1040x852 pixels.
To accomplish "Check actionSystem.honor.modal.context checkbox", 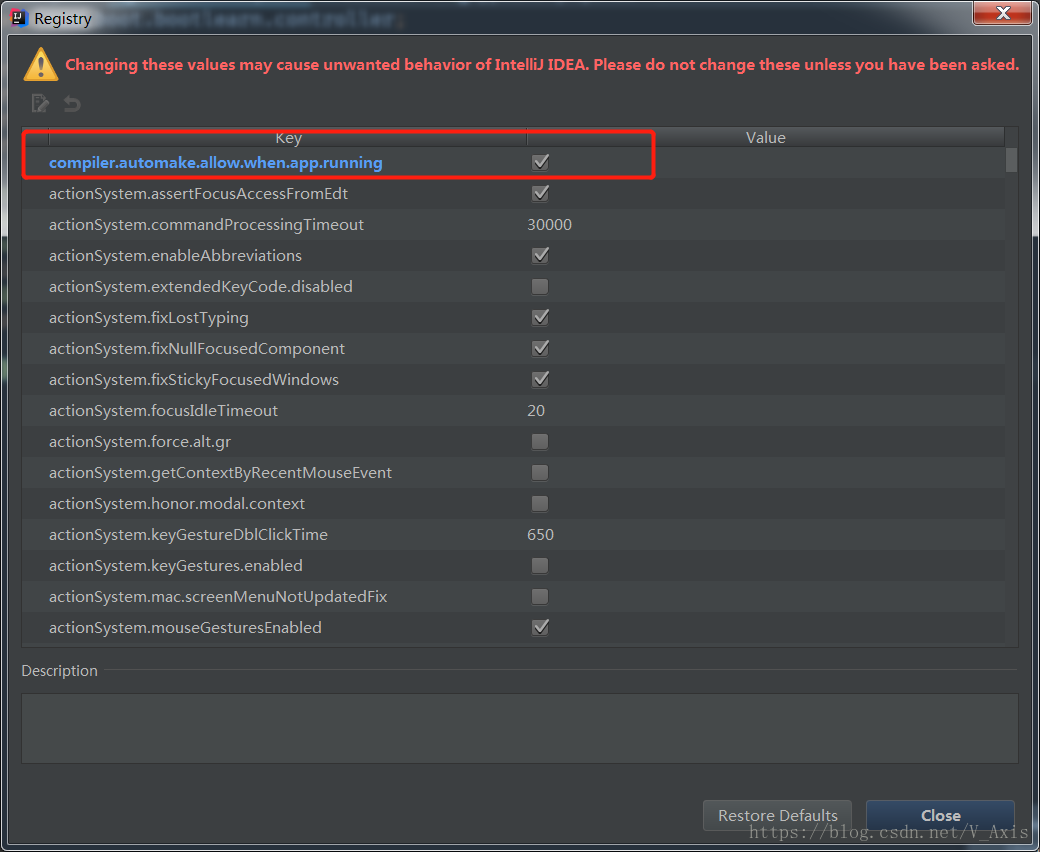I will [x=540, y=503].
